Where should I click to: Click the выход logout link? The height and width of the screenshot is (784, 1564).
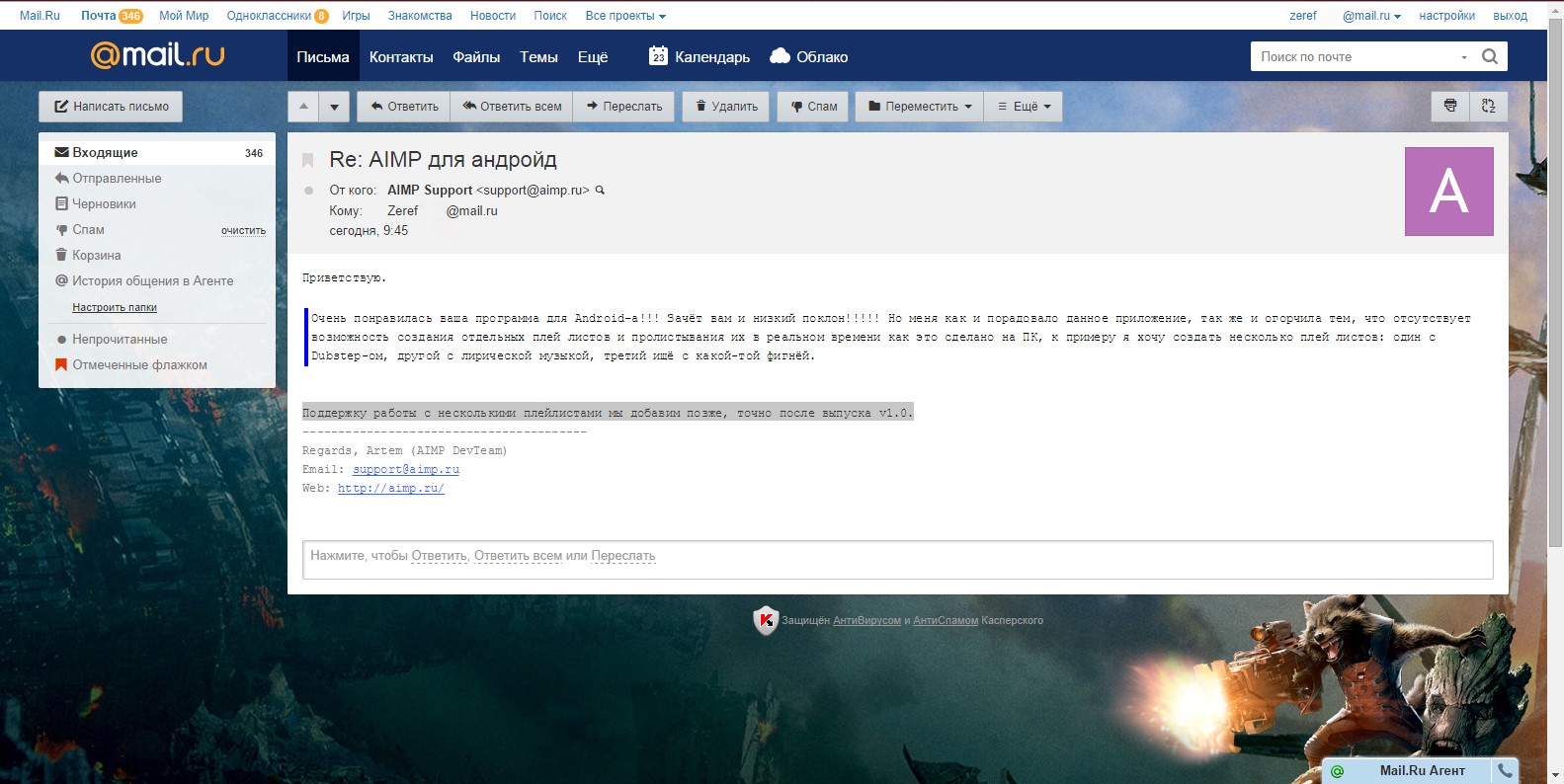pos(1510,16)
